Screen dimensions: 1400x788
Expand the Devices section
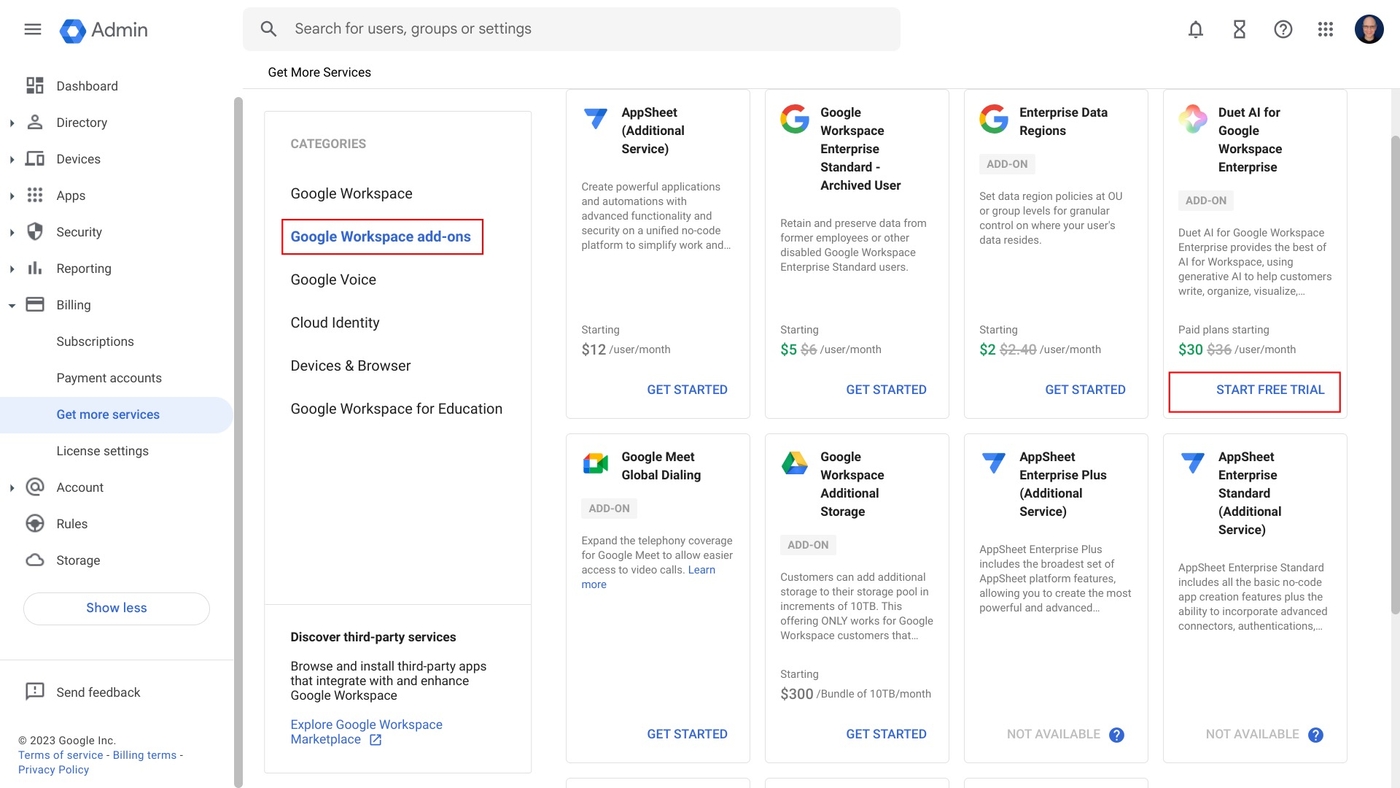[x=12, y=158]
